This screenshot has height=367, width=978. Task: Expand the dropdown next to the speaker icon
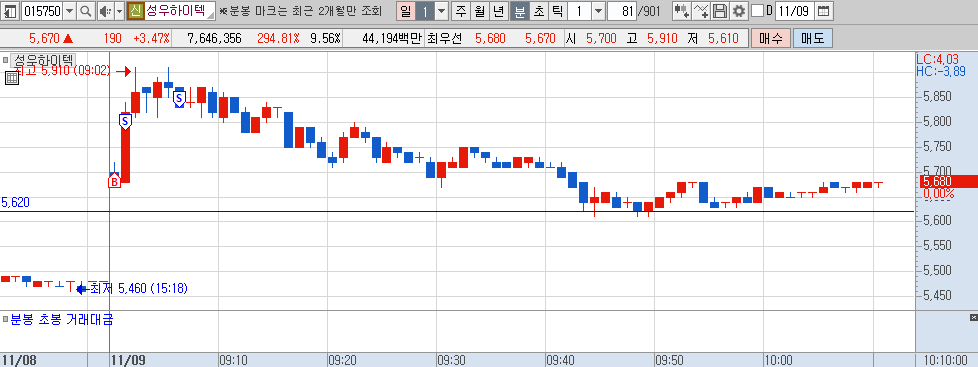coord(118,11)
